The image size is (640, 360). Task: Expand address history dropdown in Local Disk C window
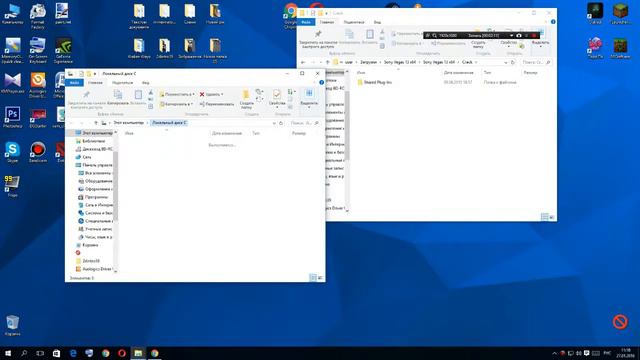pos(274,123)
